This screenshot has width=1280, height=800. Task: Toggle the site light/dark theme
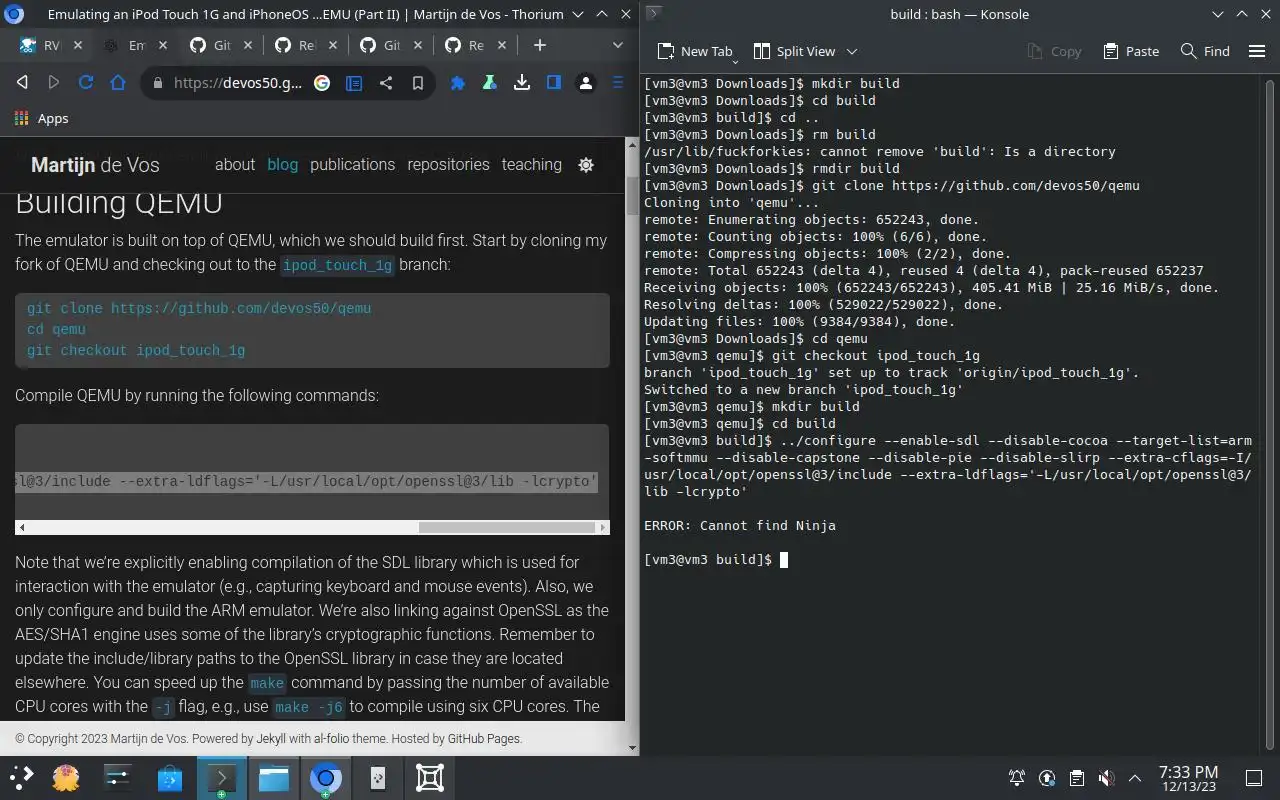click(586, 165)
